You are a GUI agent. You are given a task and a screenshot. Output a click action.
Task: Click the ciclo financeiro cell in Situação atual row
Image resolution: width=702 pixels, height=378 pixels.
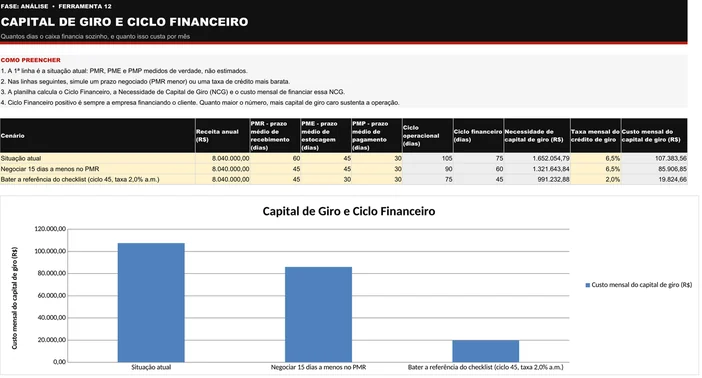click(478, 159)
